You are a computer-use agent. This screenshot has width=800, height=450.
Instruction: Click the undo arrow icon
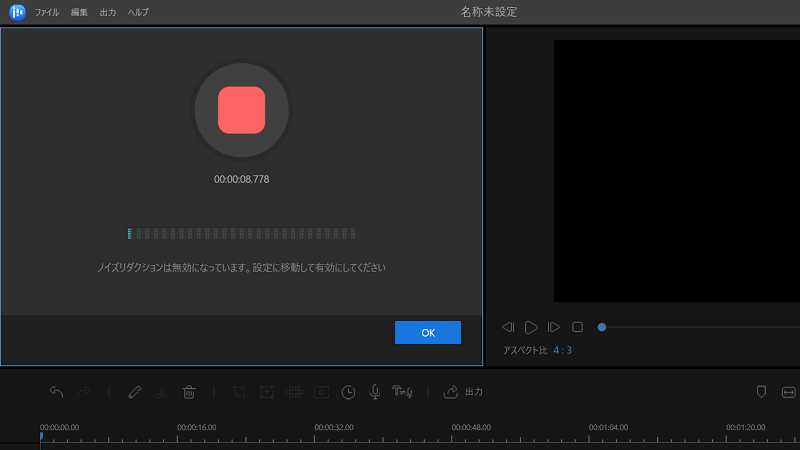pyautogui.click(x=56, y=392)
